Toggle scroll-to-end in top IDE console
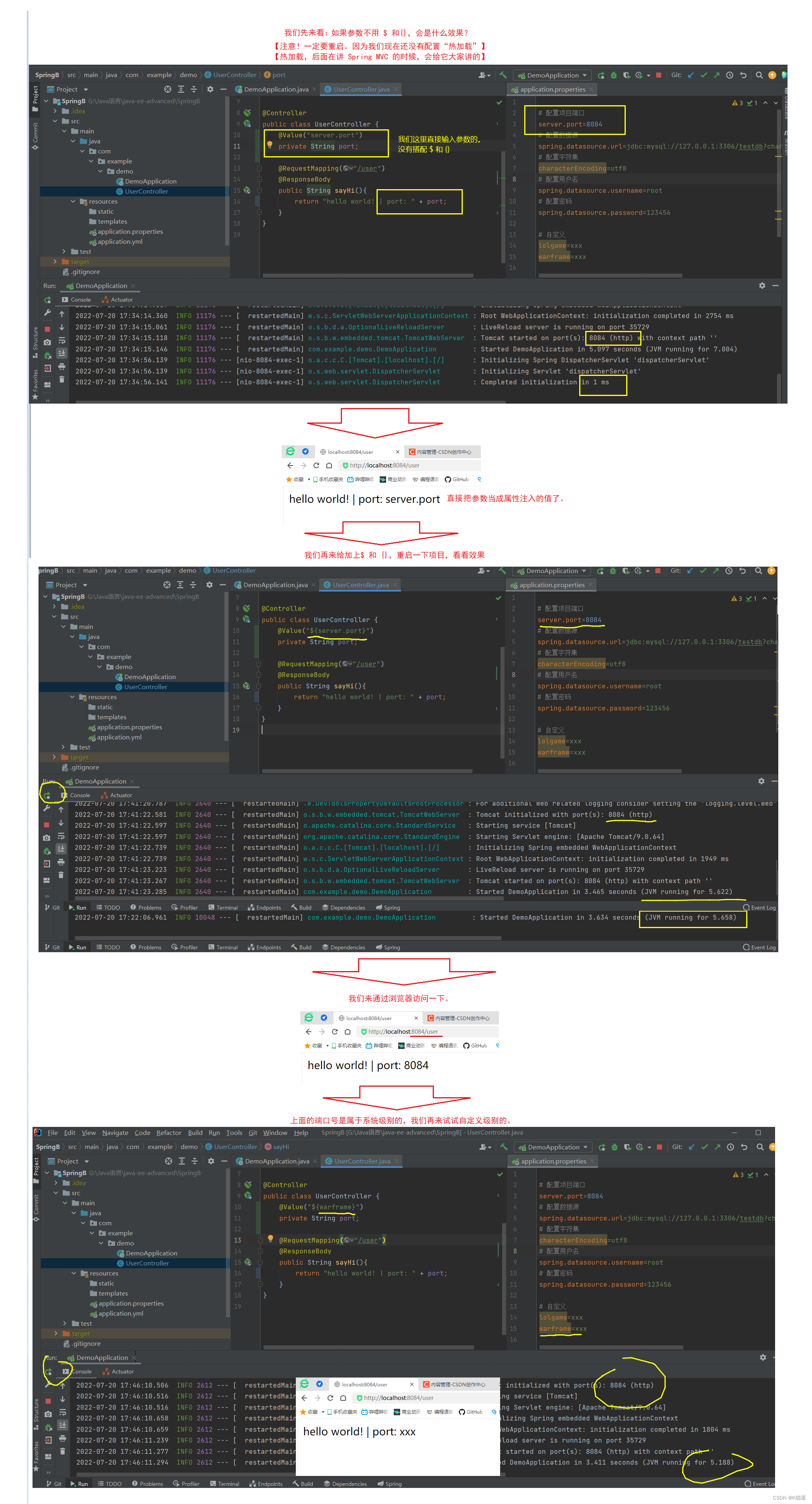812x1504 pixels. (62, 353)
